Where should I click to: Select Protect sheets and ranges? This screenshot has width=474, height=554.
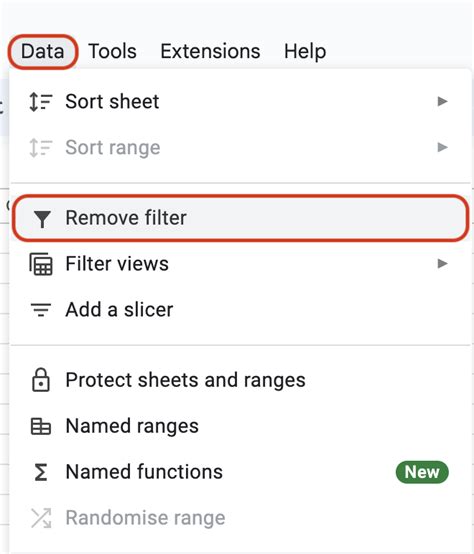241,380
